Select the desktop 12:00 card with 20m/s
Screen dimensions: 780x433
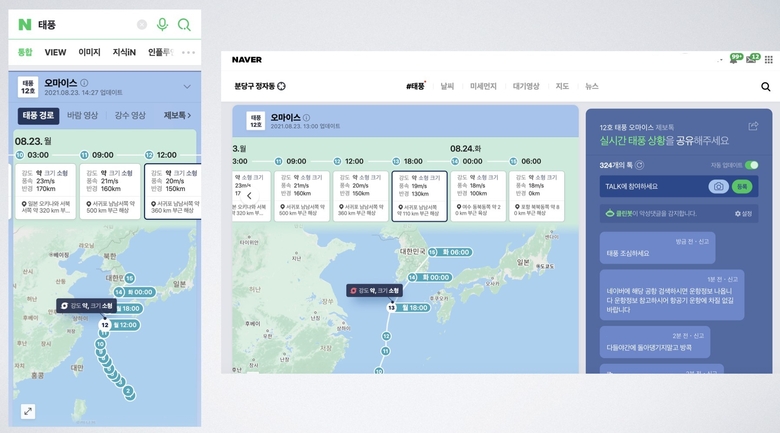361,196
